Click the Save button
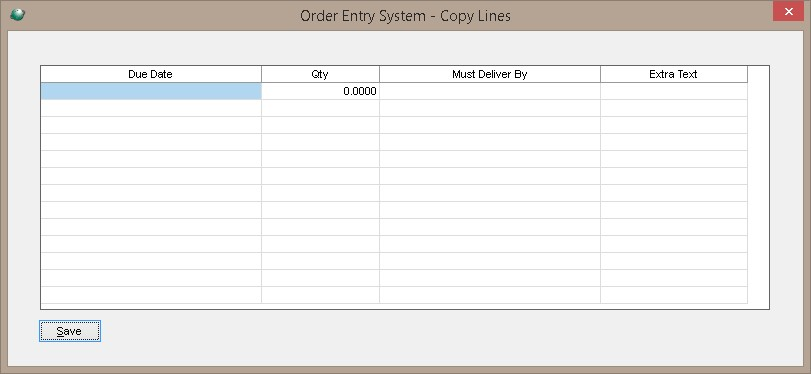Screen dimensions: 811x374 coord(70,331)
